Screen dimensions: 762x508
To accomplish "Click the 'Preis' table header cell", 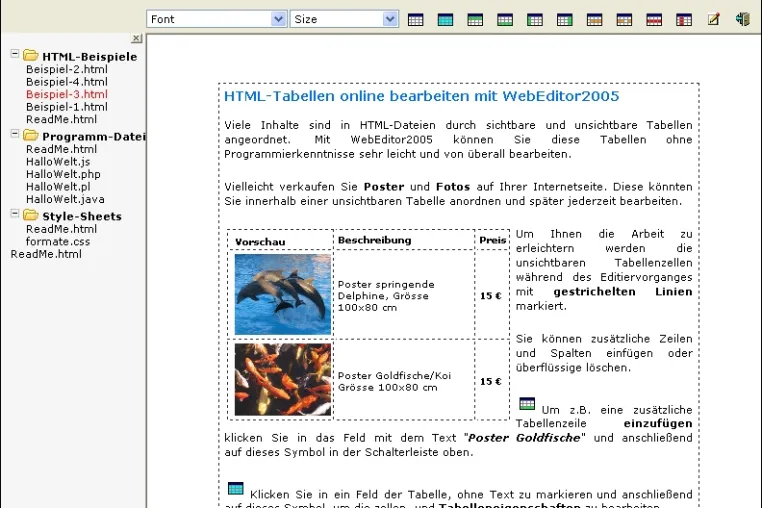I will click(x=492, y=240).
